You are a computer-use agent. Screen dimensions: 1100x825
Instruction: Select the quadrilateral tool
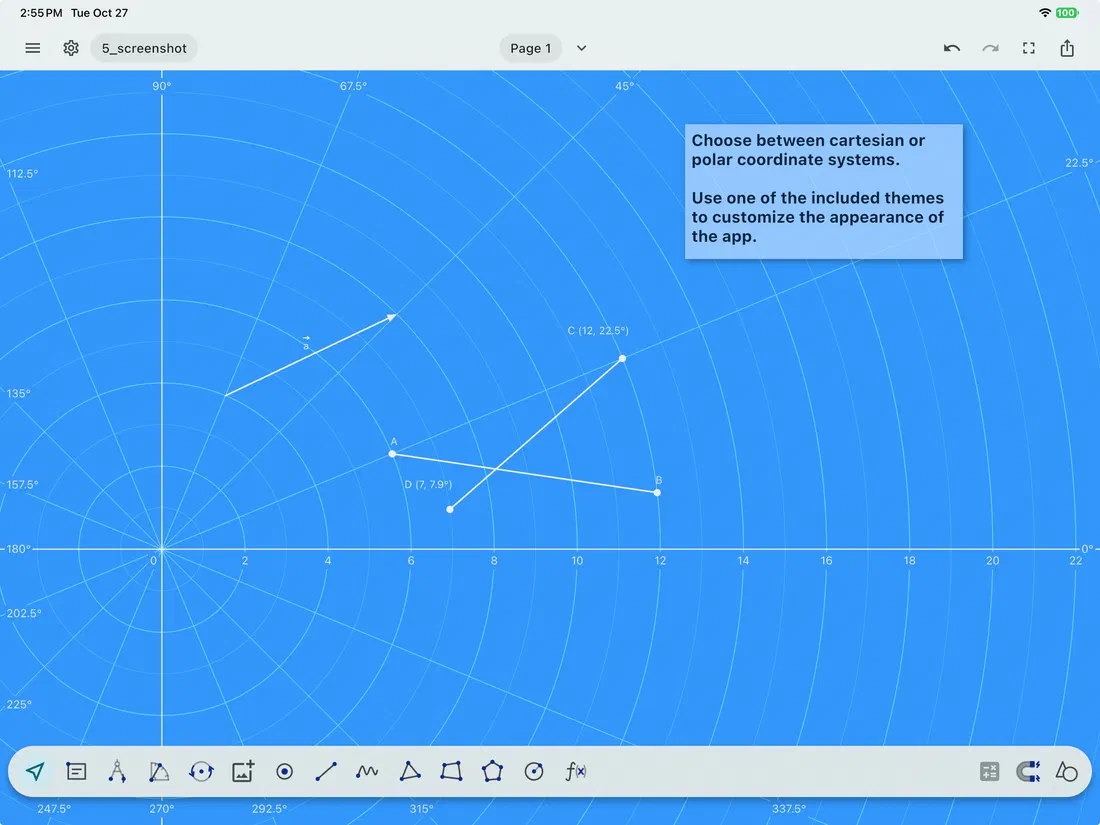point(451,772)
